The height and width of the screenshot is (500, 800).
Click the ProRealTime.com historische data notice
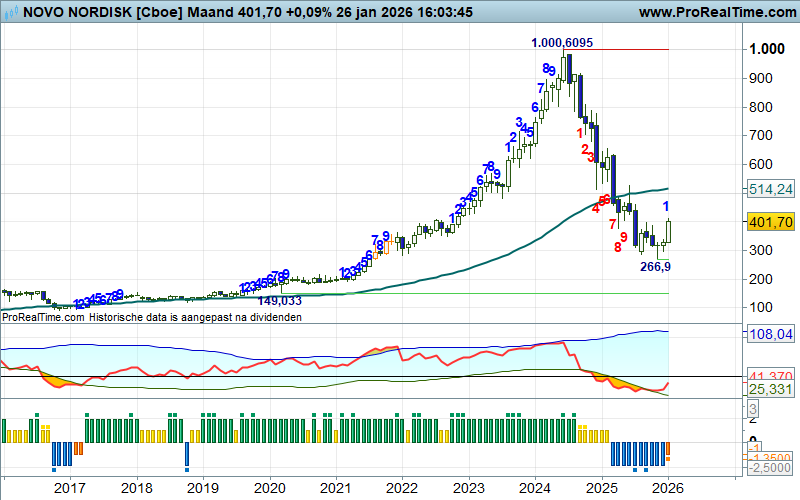(x=151, y=317)
